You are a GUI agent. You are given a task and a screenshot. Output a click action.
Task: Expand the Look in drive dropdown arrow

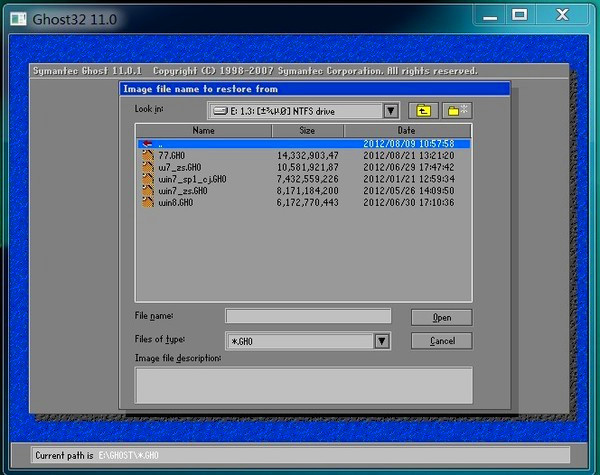tap(391, 111)
